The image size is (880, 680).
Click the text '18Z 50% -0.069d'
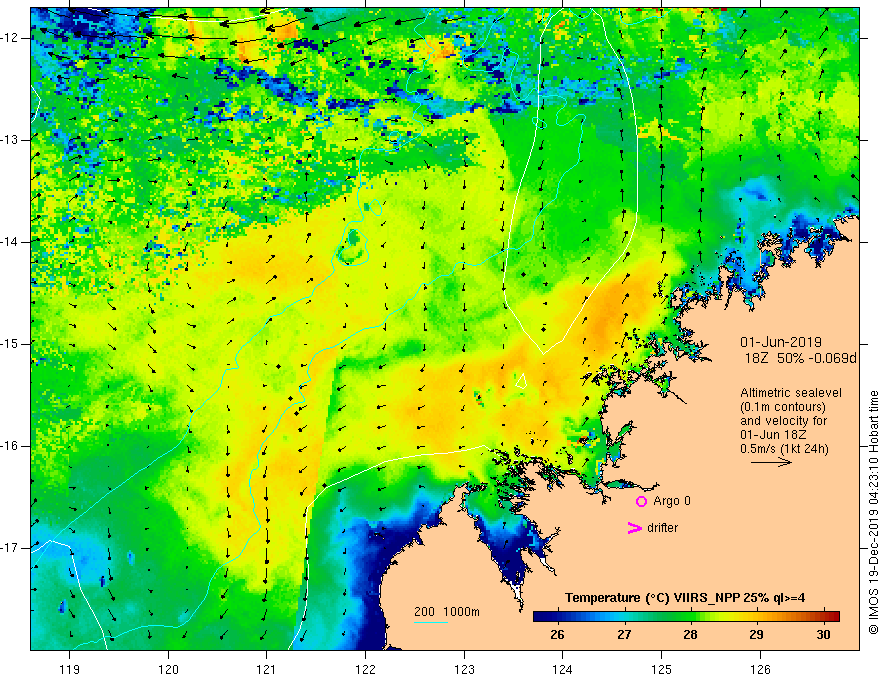click(801, 358)
